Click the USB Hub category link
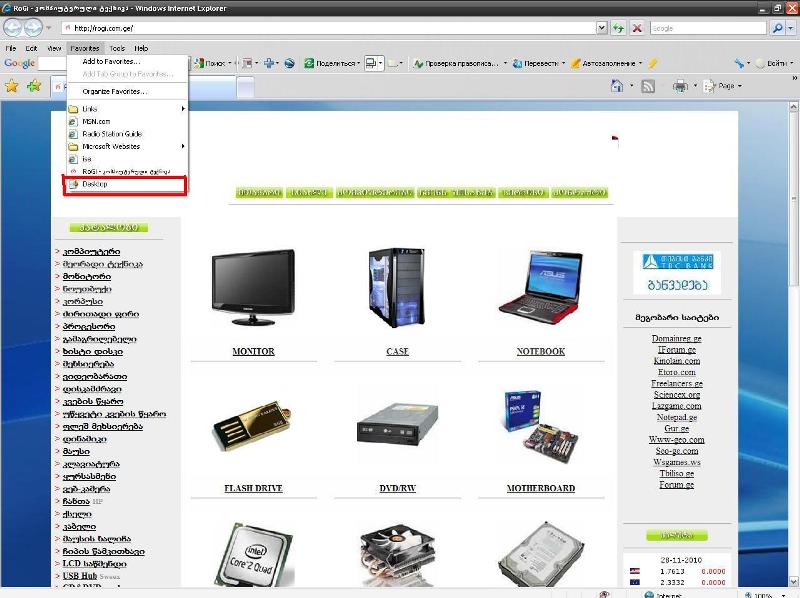The image size is (800, 598). tap(80, 576)
